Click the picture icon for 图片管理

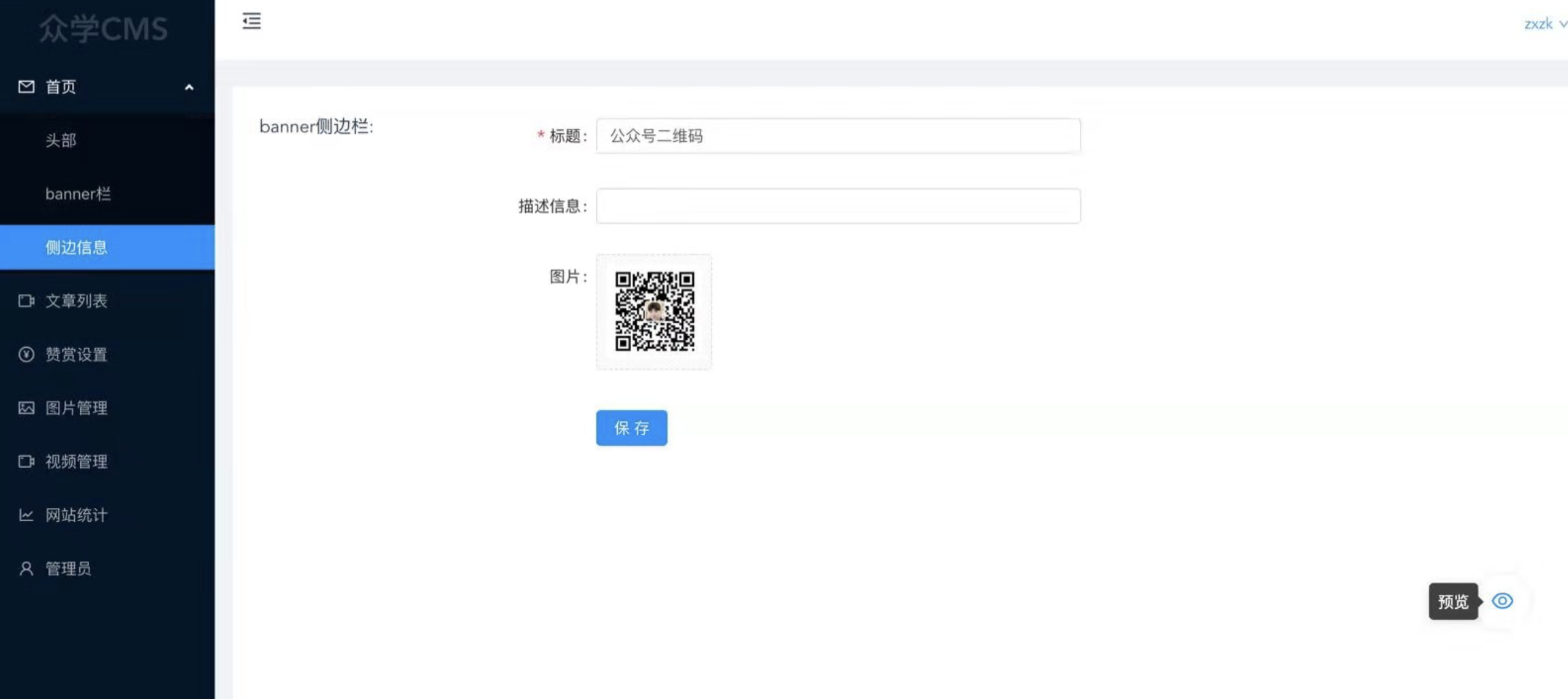(x=26, y=408)
